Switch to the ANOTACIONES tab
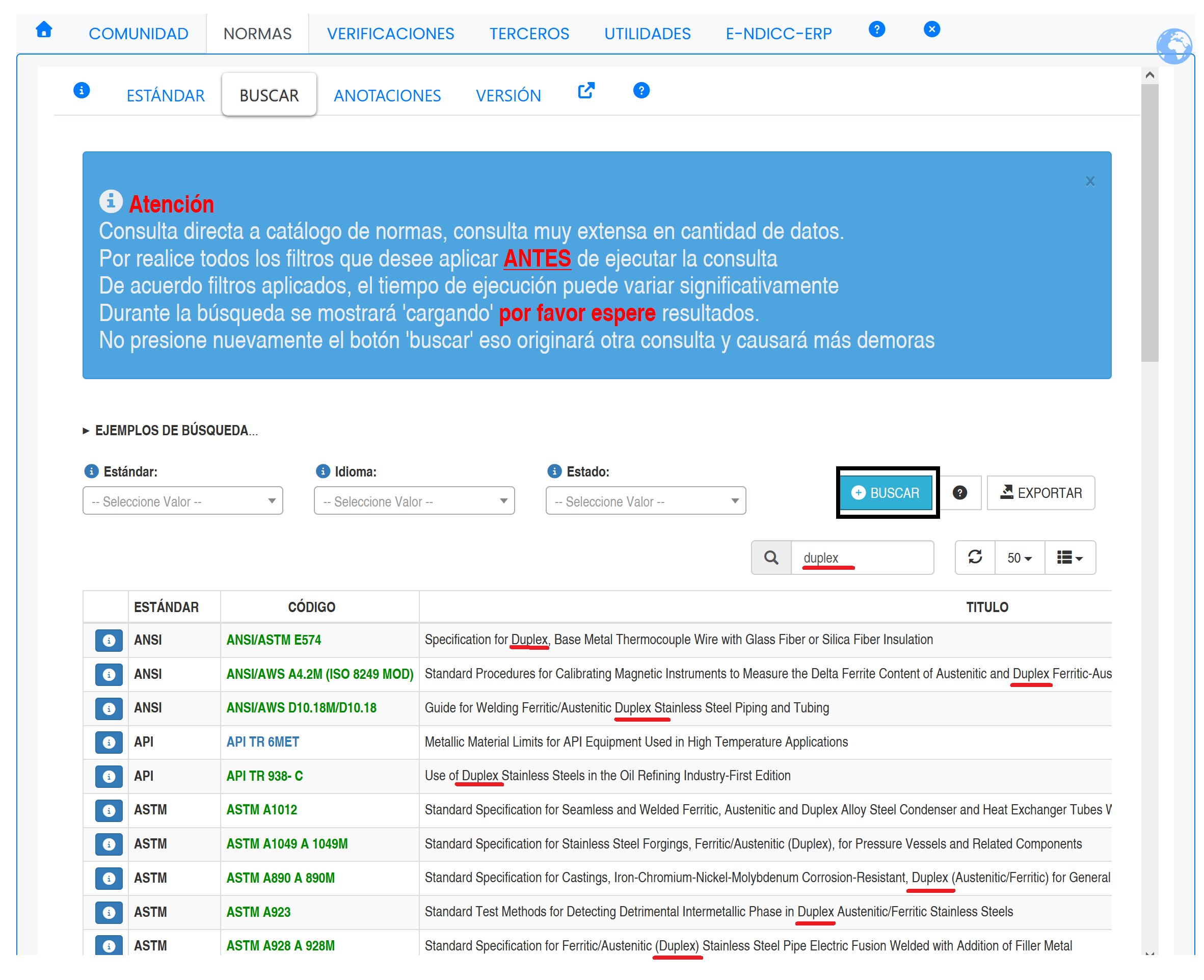This screenshot has width=1204, height=980. (x=387, y=95)
